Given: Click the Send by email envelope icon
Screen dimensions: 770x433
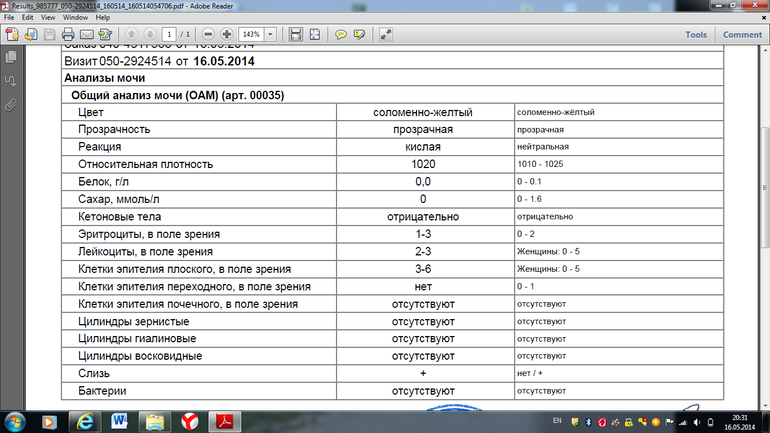Looking at the screenshot, I should click(x=87, y=35).
